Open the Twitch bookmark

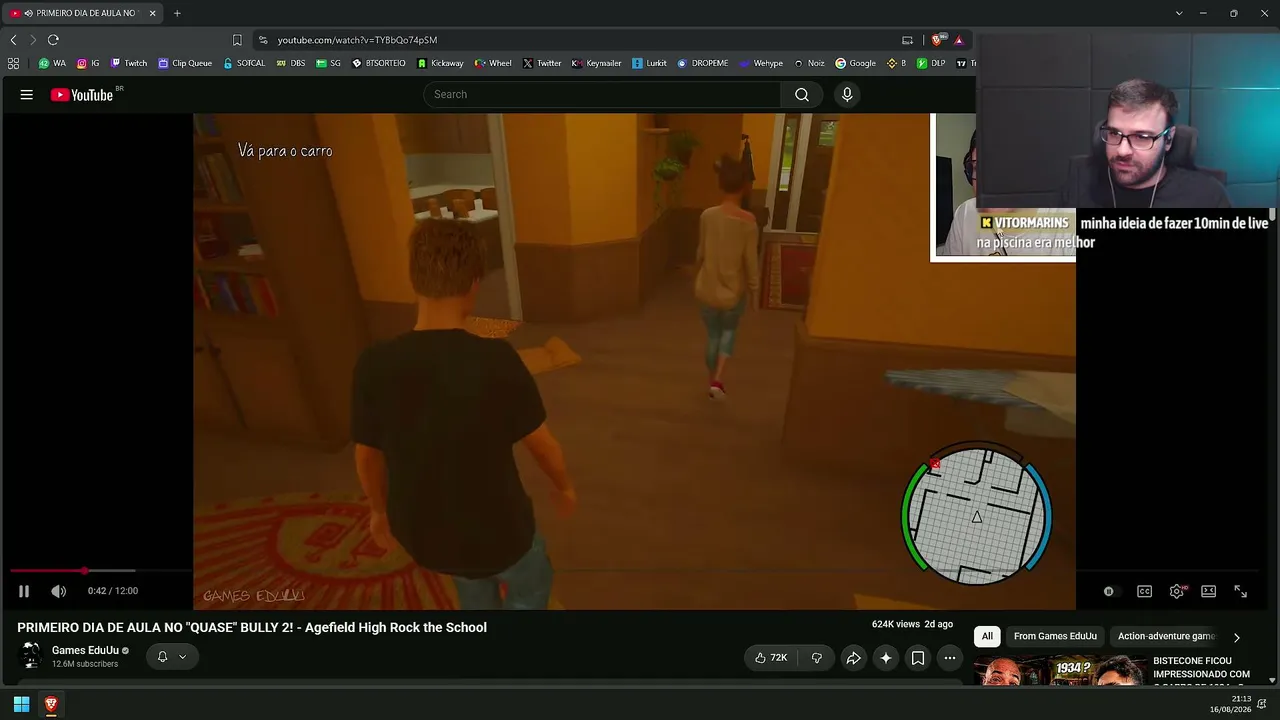(x=129, y=63)
